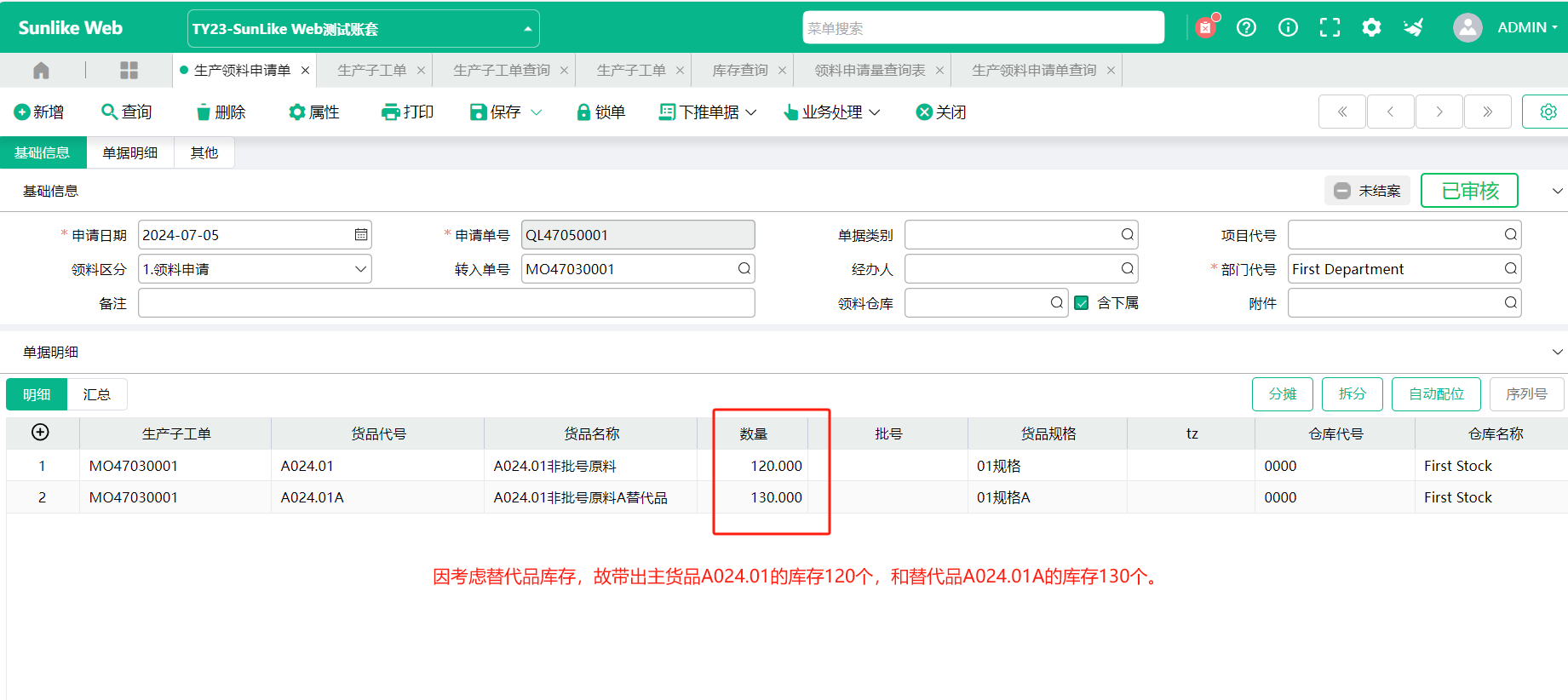The image size is (1568, 700).
Task: Switch to the 单据明细 tab
Action: pos(129,152)
